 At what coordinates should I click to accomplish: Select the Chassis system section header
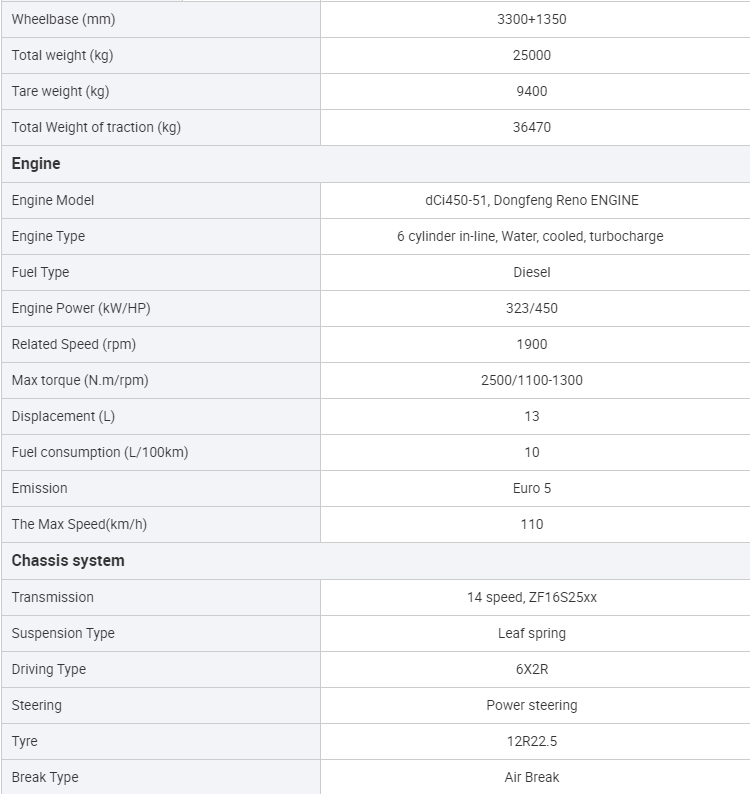[x=375, y=561]
